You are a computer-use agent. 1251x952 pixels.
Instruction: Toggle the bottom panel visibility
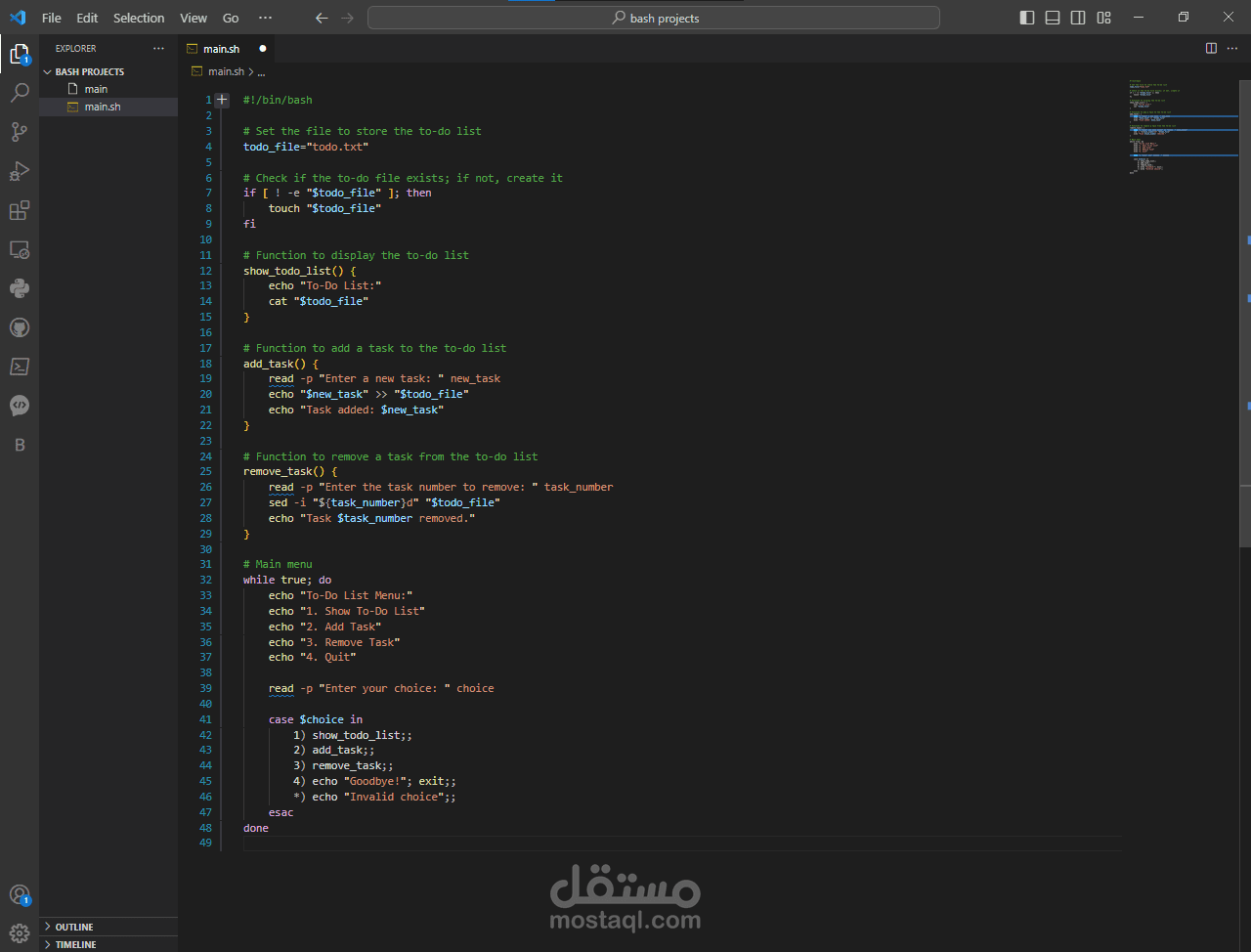[1053, 17]
